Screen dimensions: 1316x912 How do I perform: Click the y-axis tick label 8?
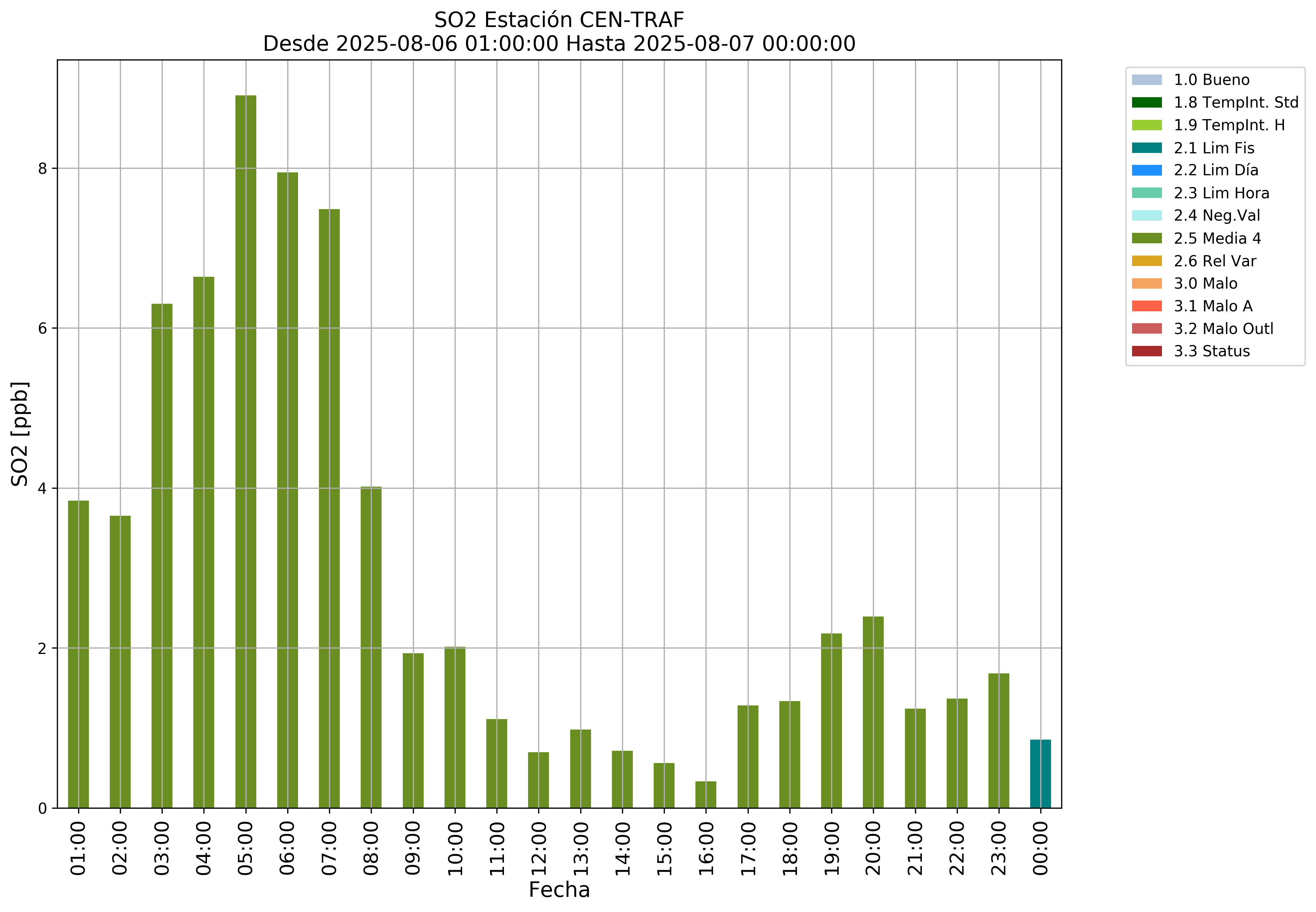(x=42, y=168)
